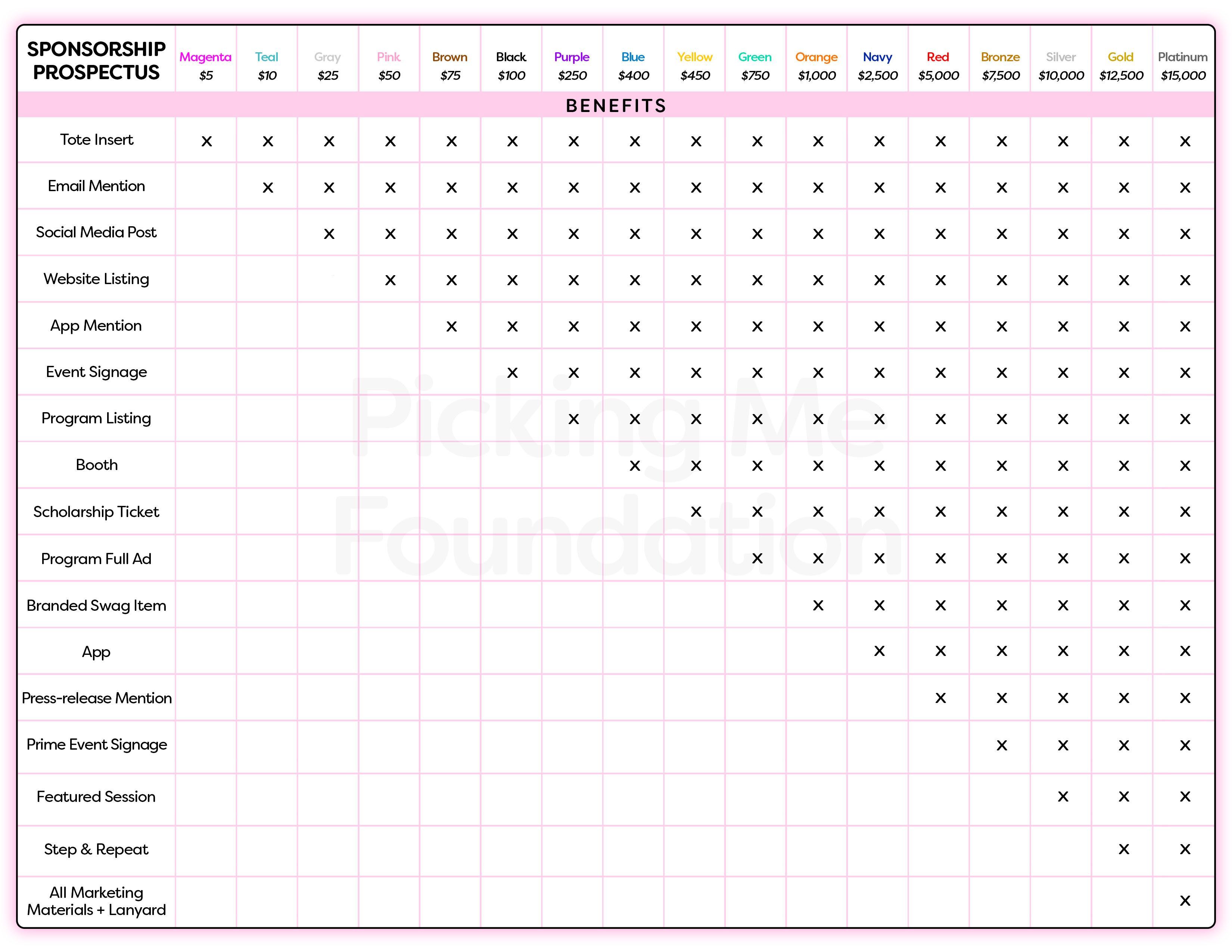Click the Scholarship Ticket row label

coord(96,512)
